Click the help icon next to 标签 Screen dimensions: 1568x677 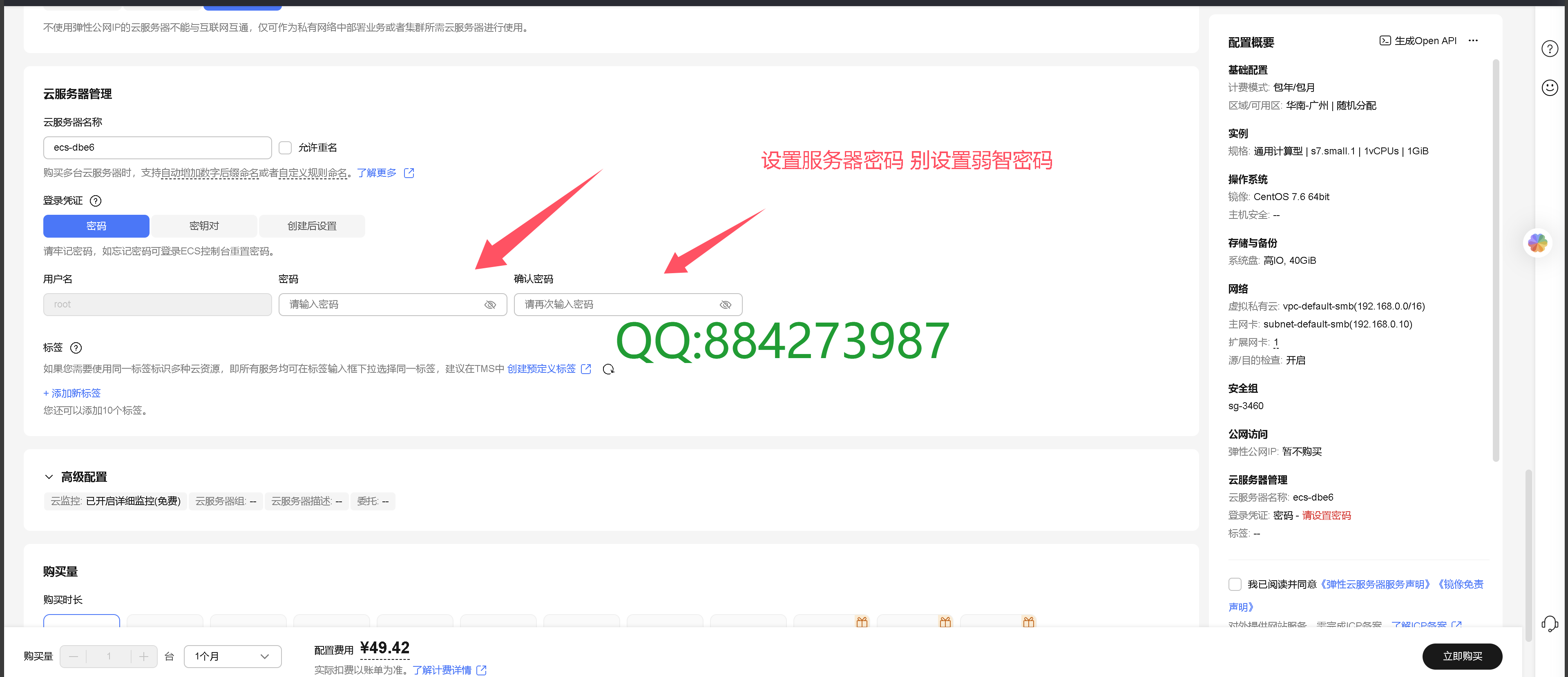pos(76,348)
